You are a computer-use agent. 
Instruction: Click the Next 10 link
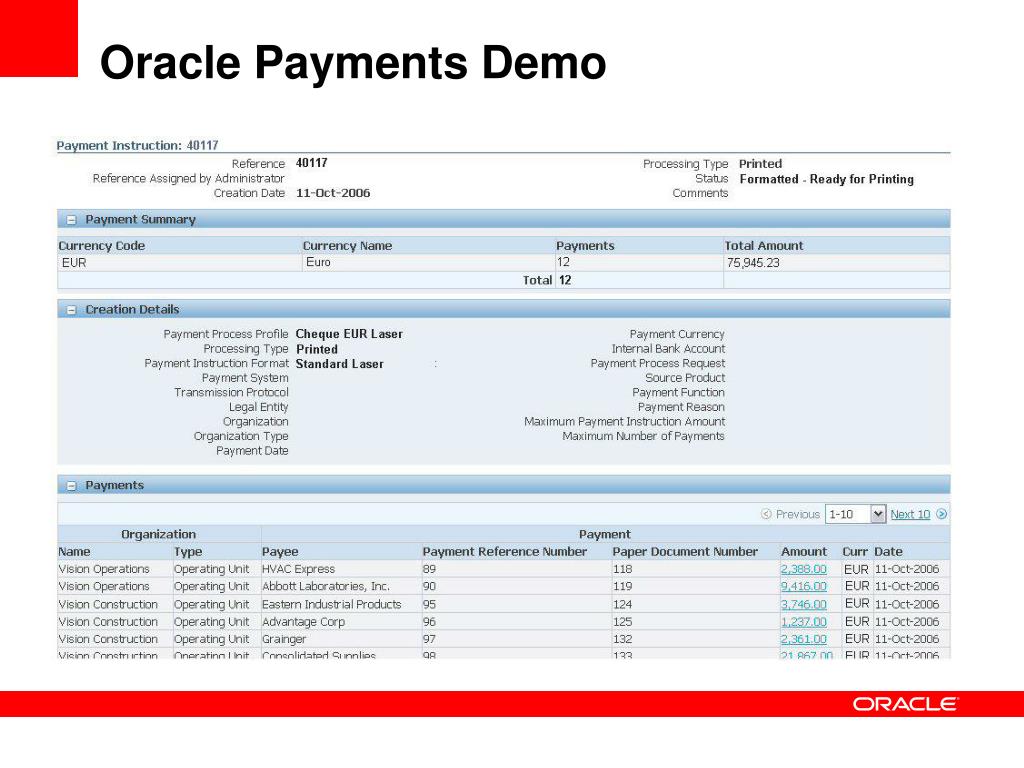tap(910, 514)
